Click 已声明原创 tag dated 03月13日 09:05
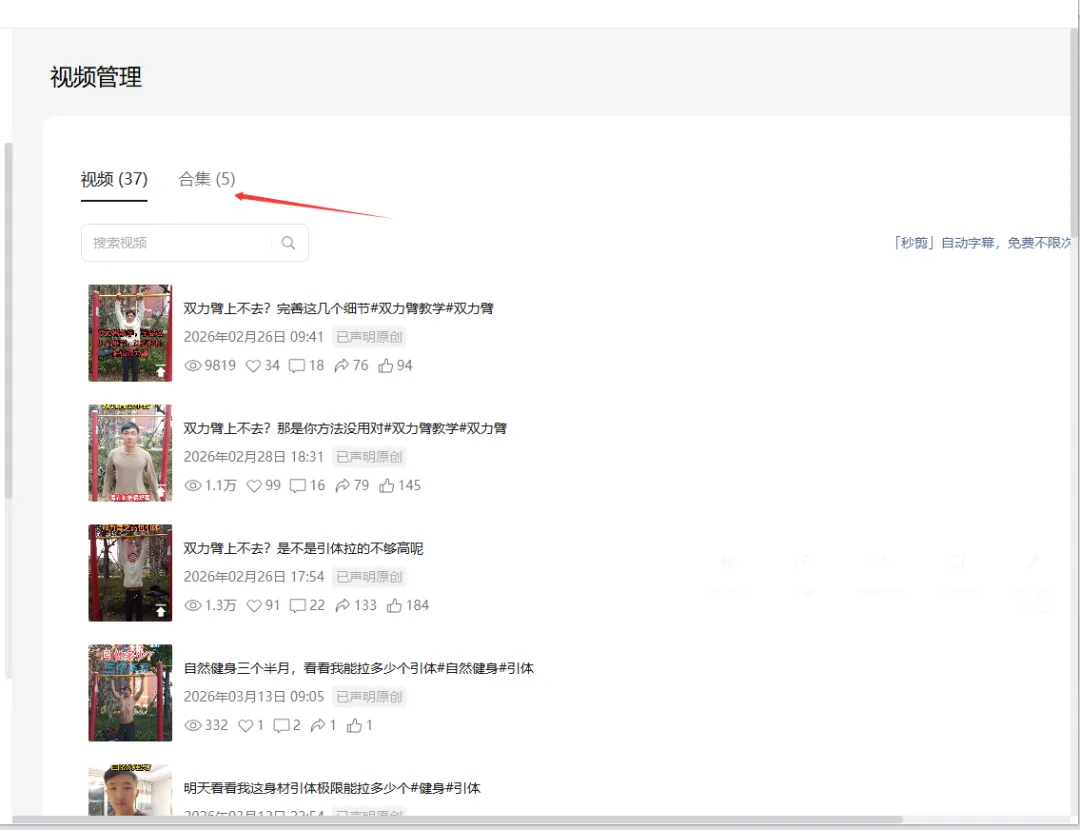 (369, 696)
